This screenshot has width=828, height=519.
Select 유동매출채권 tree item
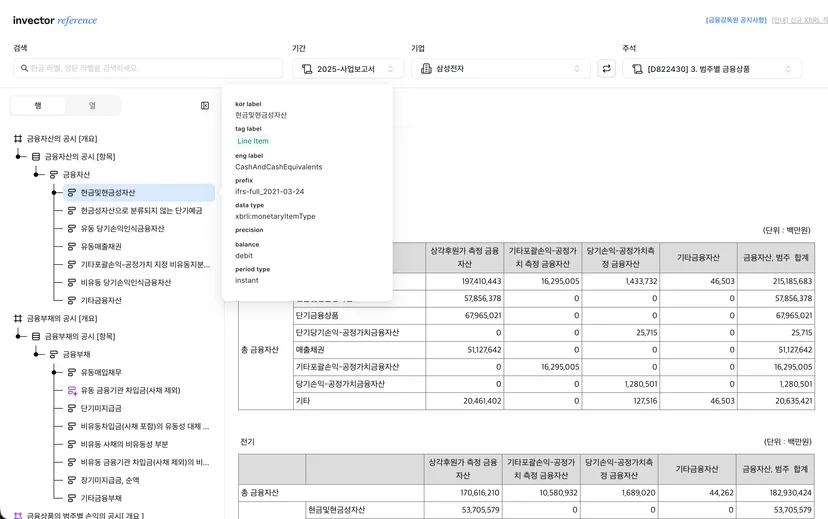click(101, 247)
